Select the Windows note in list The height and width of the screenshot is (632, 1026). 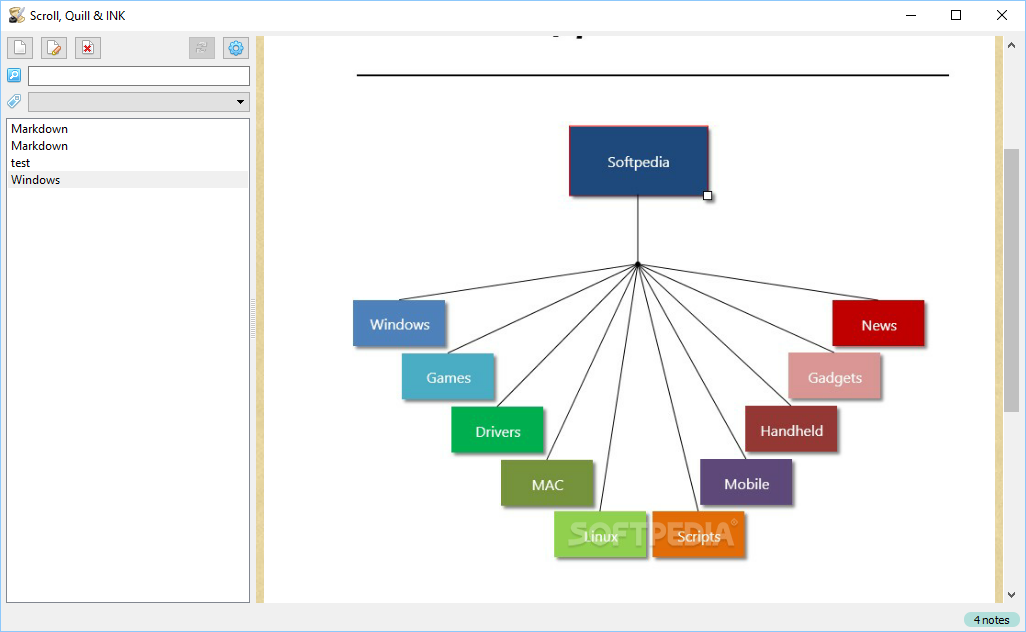128,180
